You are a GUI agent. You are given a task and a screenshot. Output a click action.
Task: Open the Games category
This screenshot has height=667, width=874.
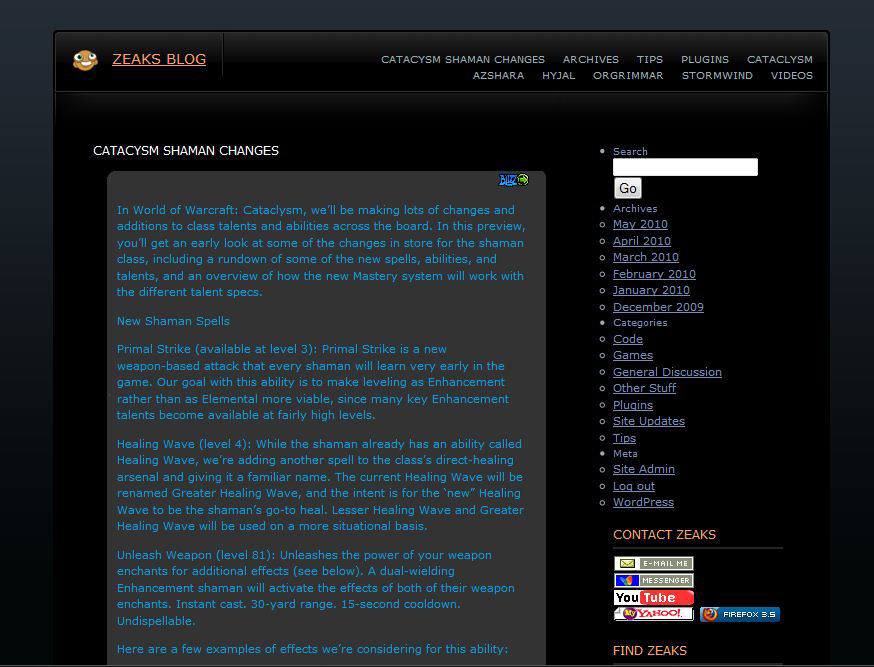pyautogui.click(x=633, y=355)
